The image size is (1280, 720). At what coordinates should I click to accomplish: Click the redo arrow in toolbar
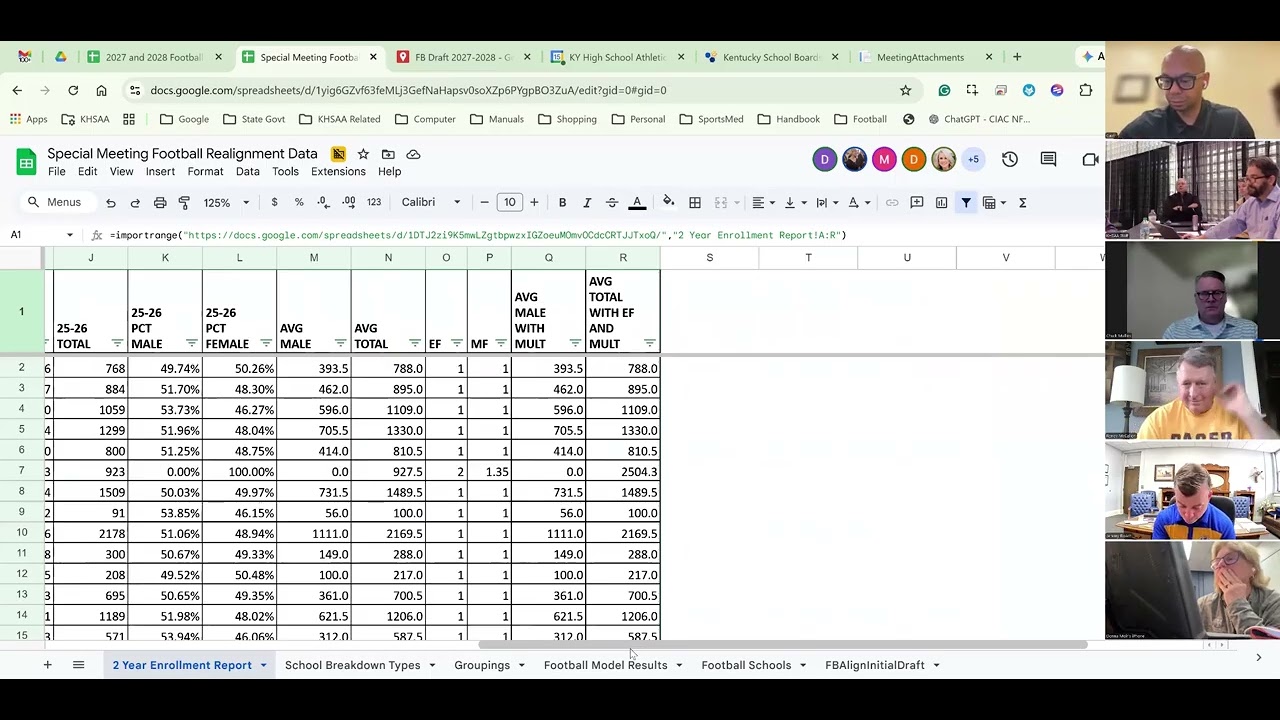tap(135, 203)
